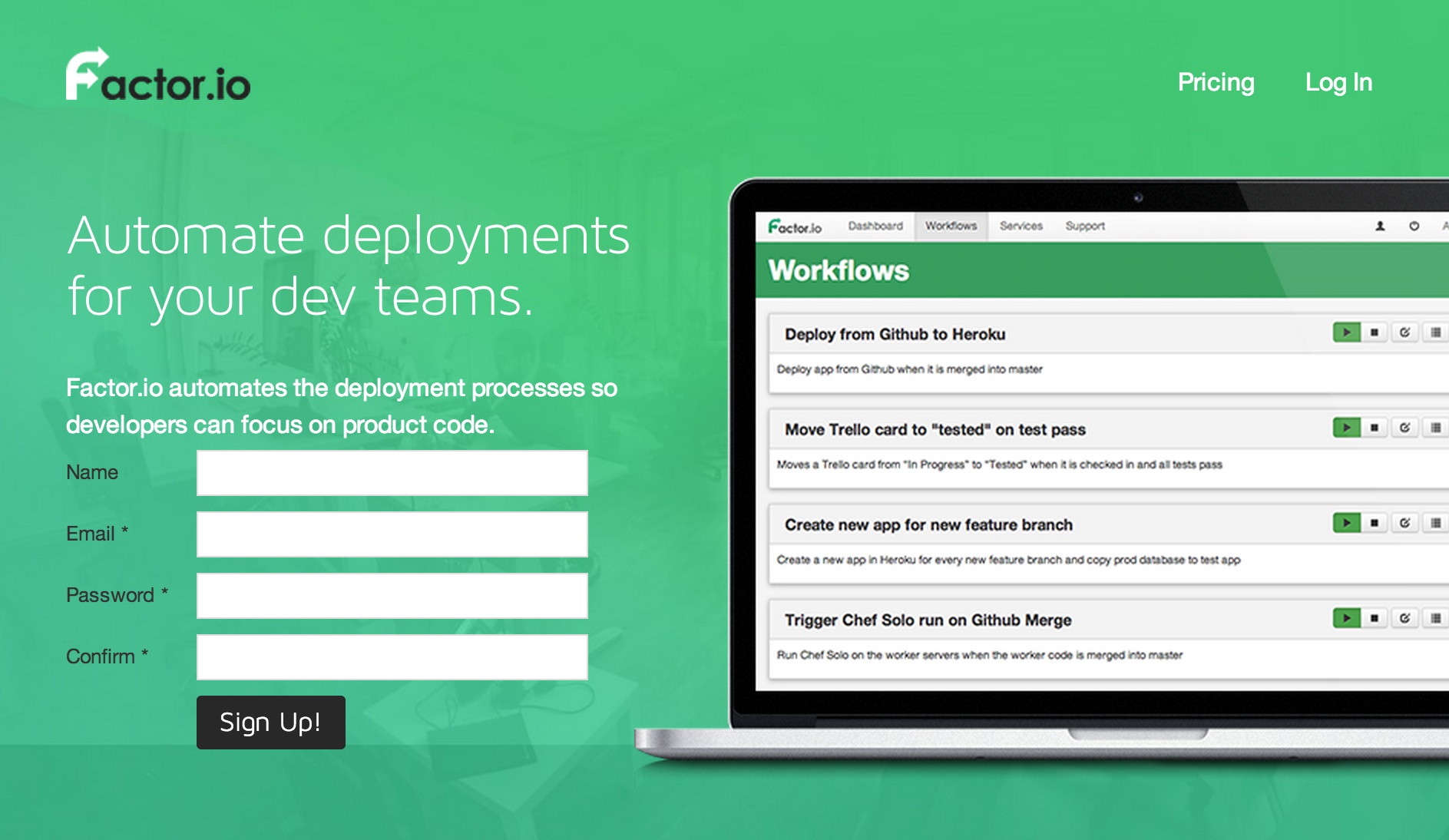
Task: Click the 'Factor.io automates the deployment processes' paragraph
Action: [342, 406]
